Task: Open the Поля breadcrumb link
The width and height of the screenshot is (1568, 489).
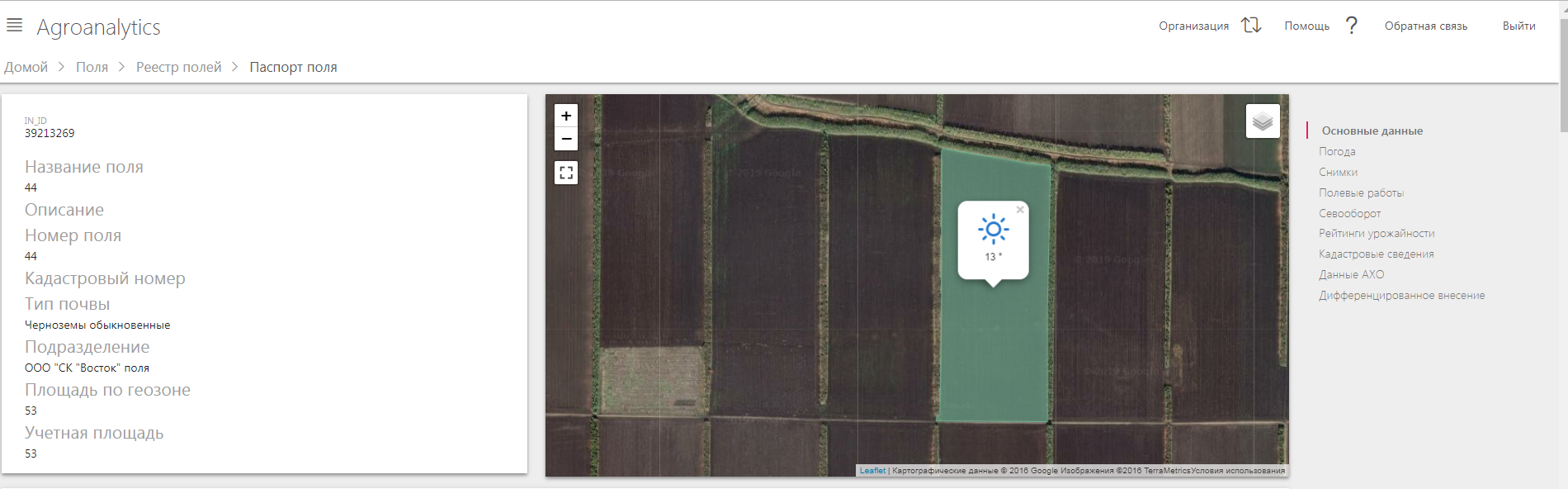Action: [92, 67]
